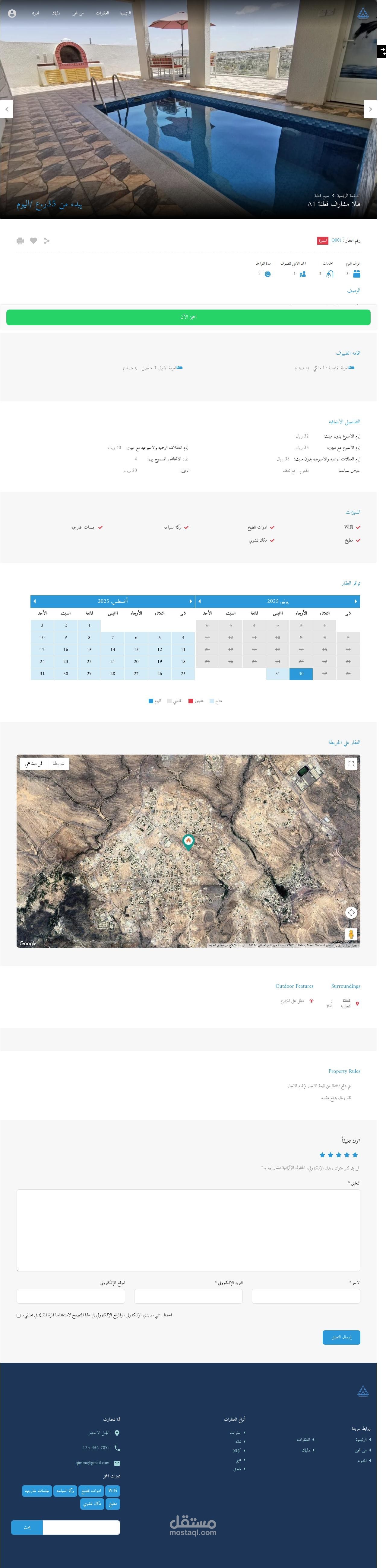The height and width of the screenshot is (1568, 386).
Task: Open footer property type استراحه
Action: 236,1433
